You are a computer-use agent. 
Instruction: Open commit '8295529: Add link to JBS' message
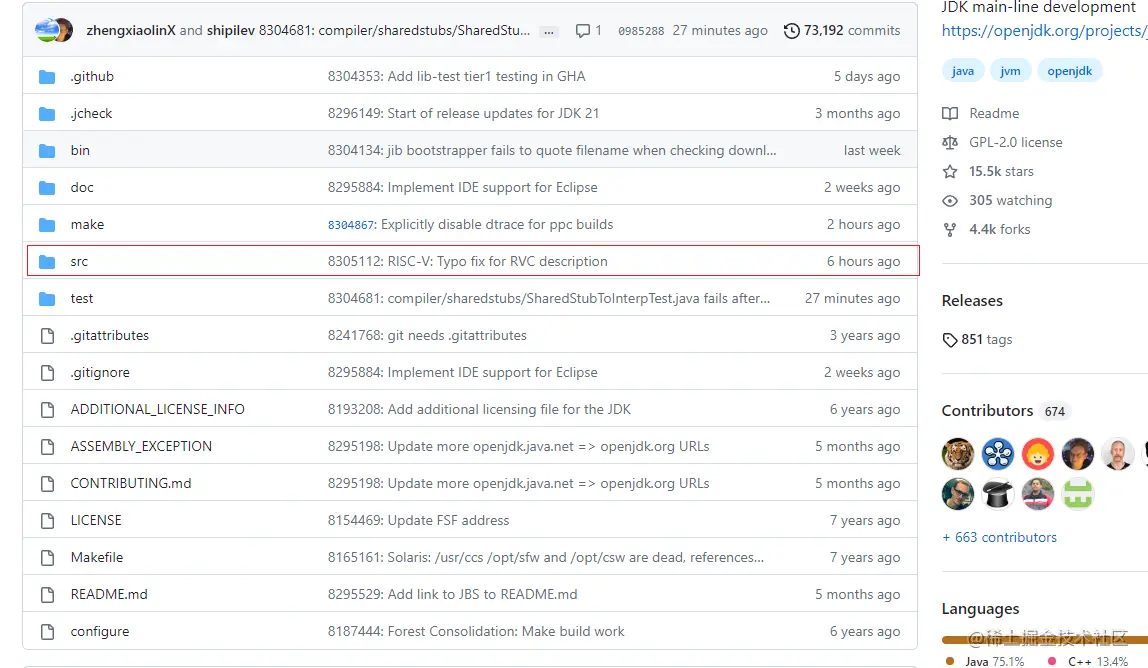[x=452, y=595]
